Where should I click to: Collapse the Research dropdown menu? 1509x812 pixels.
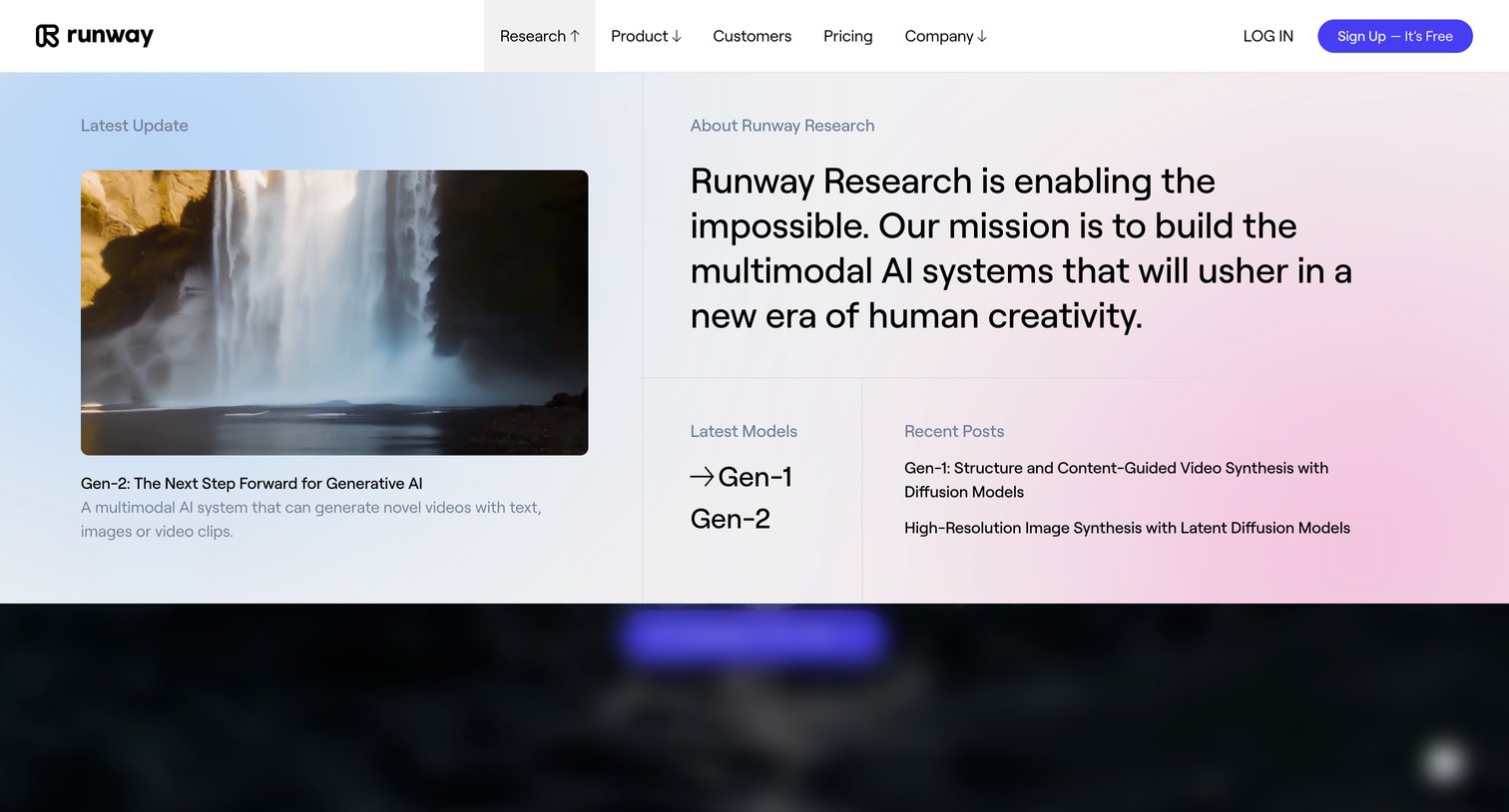(539, 36)
